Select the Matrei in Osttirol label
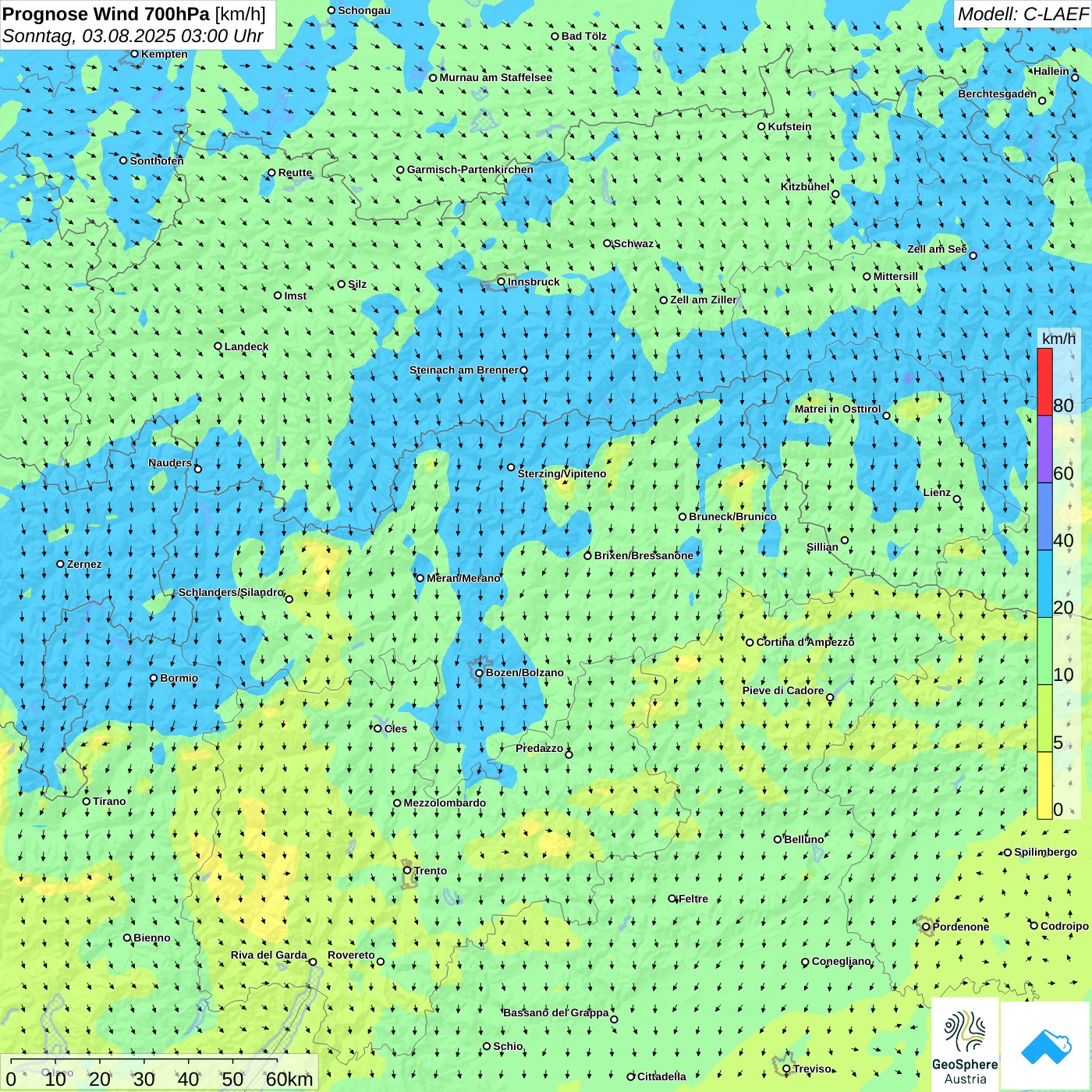This screenshot has width=1092, height=1092. tap(838, 409)
